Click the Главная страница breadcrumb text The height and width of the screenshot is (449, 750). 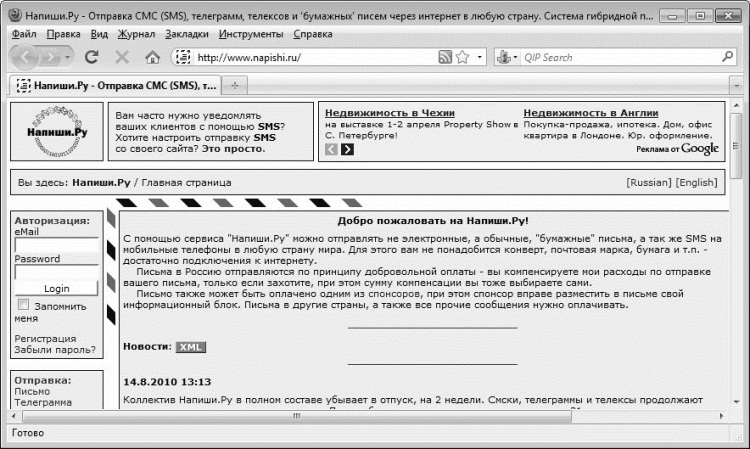click(186, 183)
